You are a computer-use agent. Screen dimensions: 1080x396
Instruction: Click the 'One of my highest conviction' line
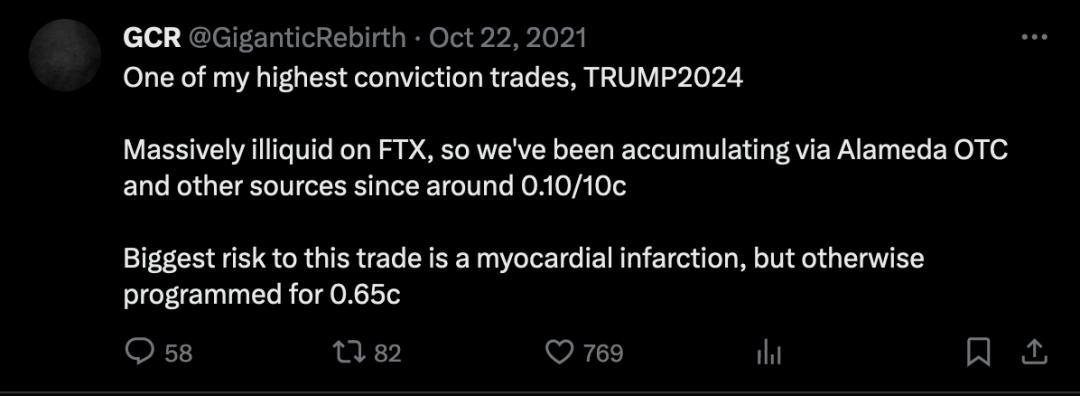433,79
